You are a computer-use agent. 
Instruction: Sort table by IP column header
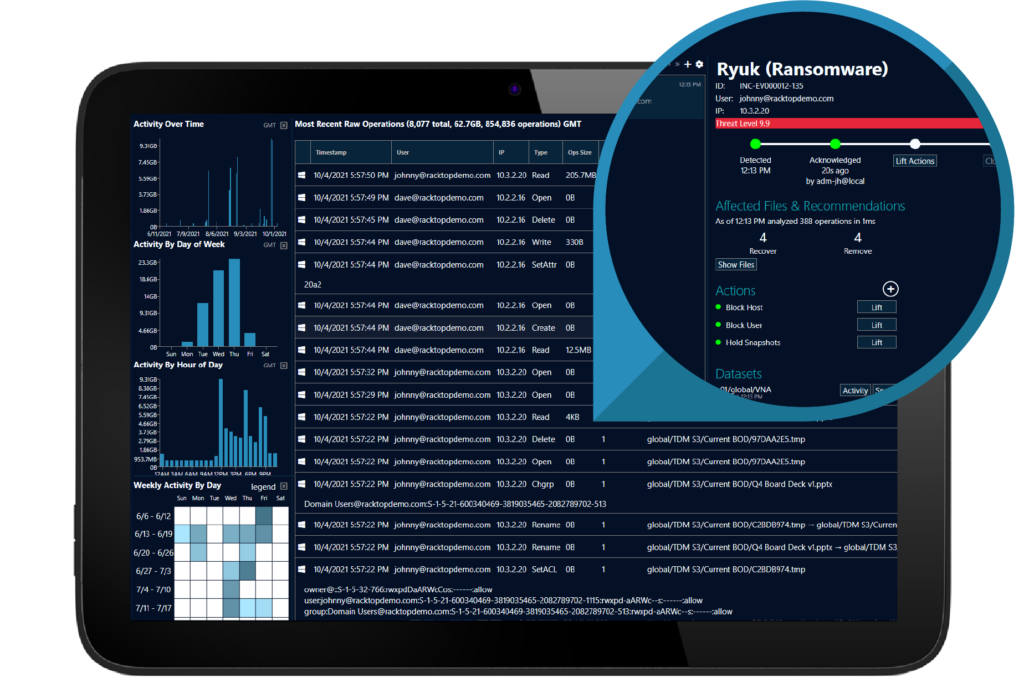pos(511,152)
